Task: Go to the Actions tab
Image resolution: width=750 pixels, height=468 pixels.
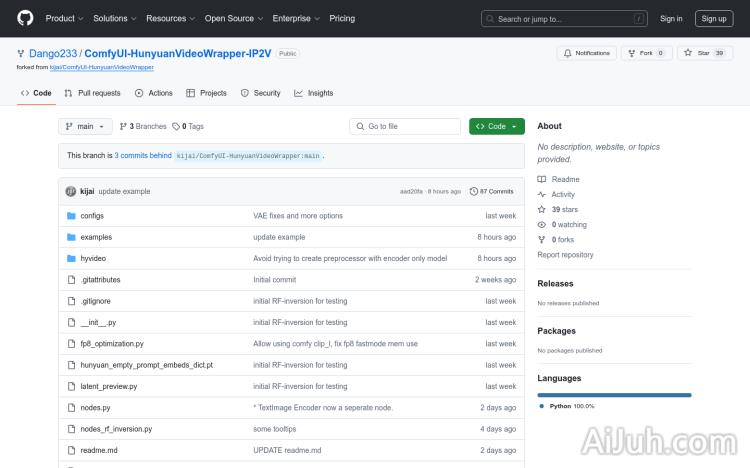Action: [x=154, y=93]
